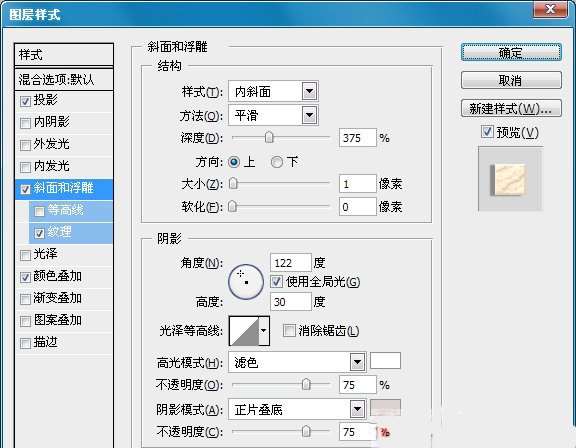
Task: Select 混合选项:默认 in the list
Action: pyautogui.click(x=64, y=79)
